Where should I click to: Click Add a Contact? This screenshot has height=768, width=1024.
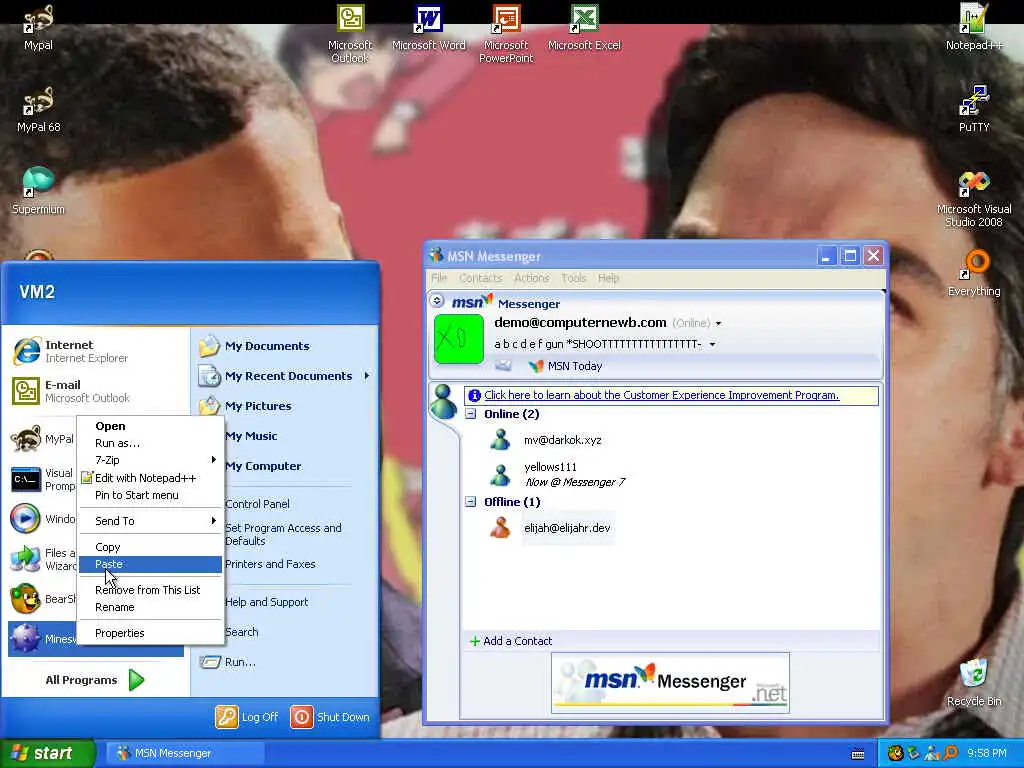tap(511, 641)
